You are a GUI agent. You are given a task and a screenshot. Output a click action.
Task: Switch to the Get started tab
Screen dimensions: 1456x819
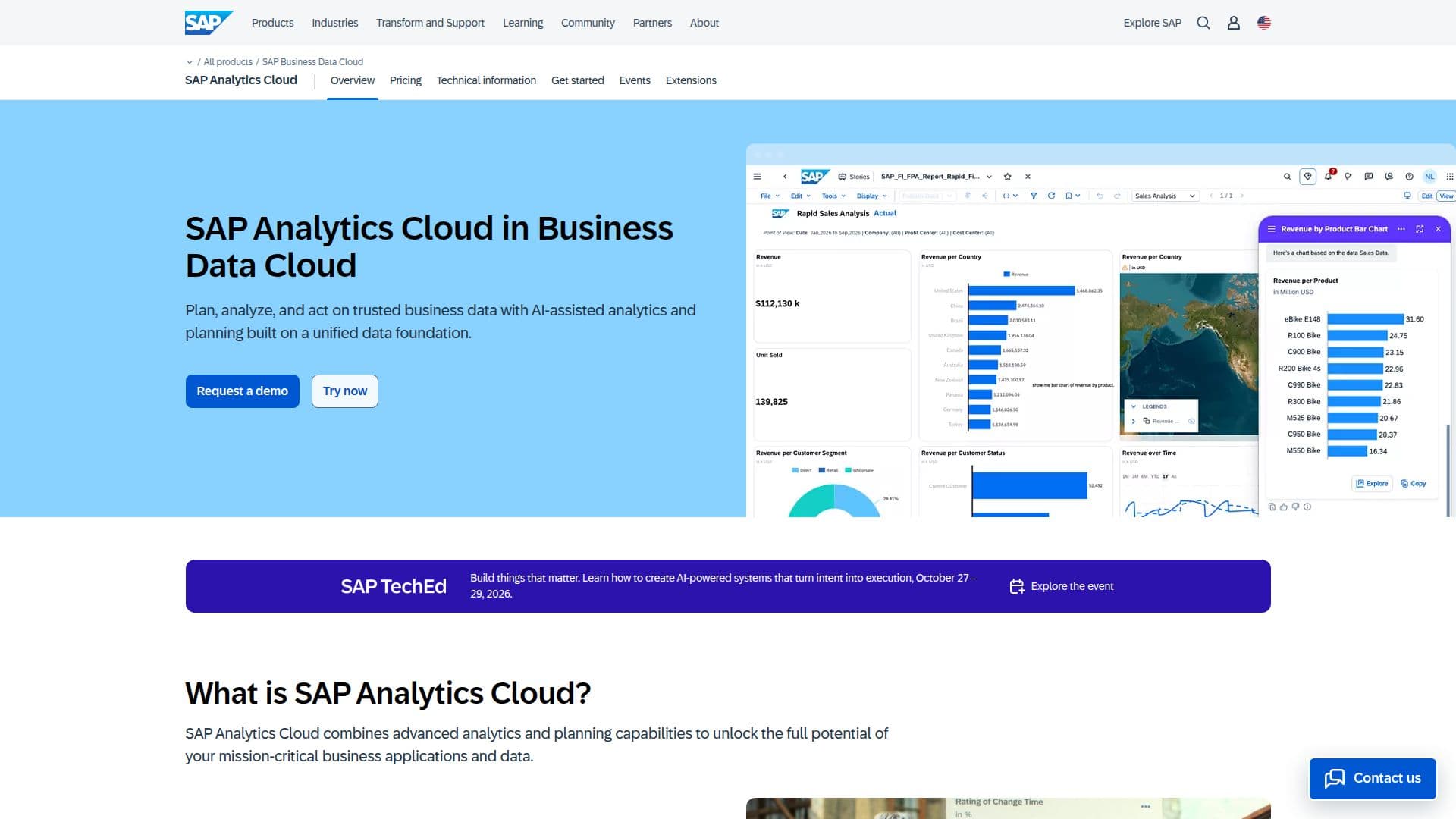point(577,80)
